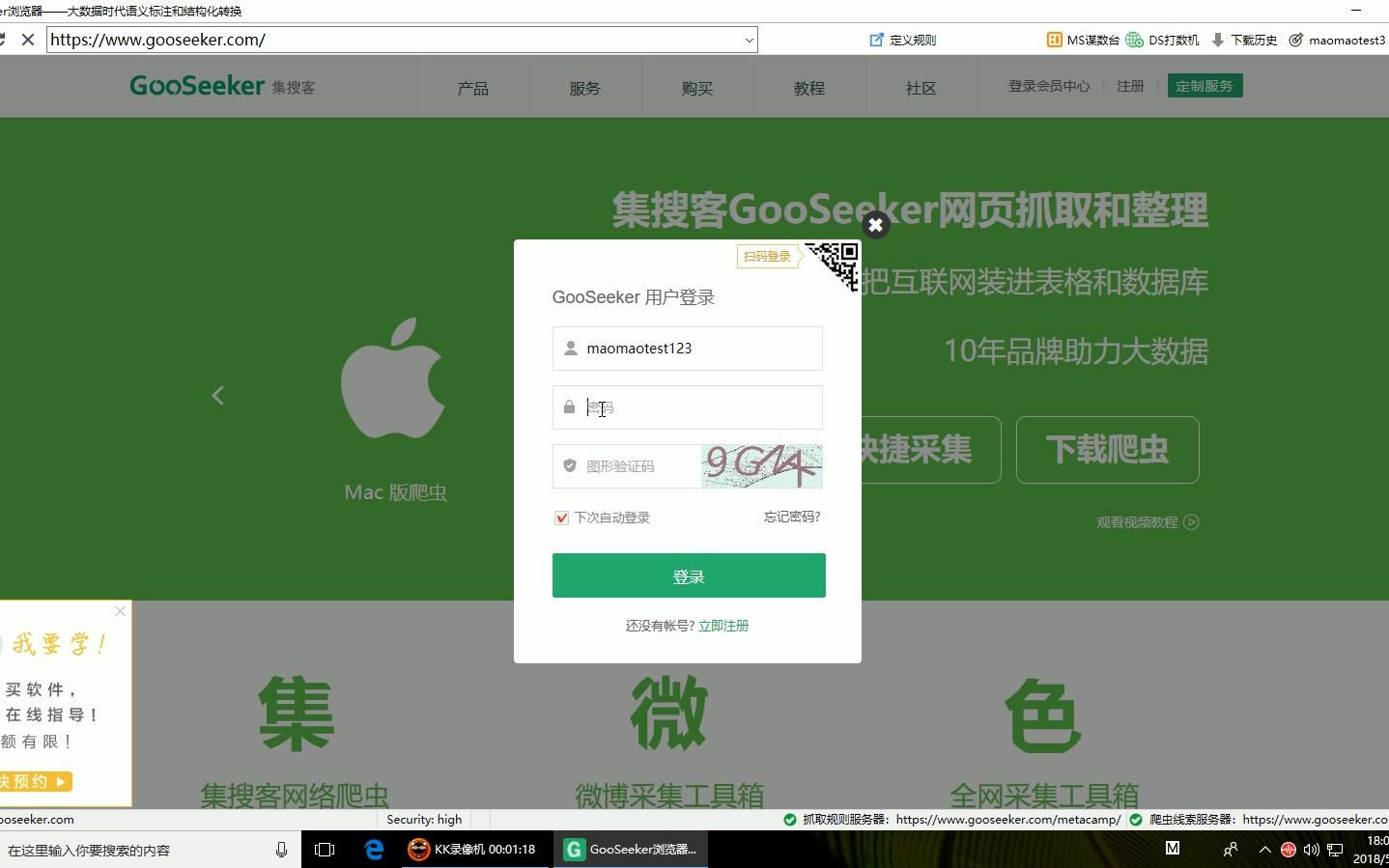The height and width of the screenshot is (868, 1389).
Task: Click 快预约 button in the ad
Action: [36, 781]
